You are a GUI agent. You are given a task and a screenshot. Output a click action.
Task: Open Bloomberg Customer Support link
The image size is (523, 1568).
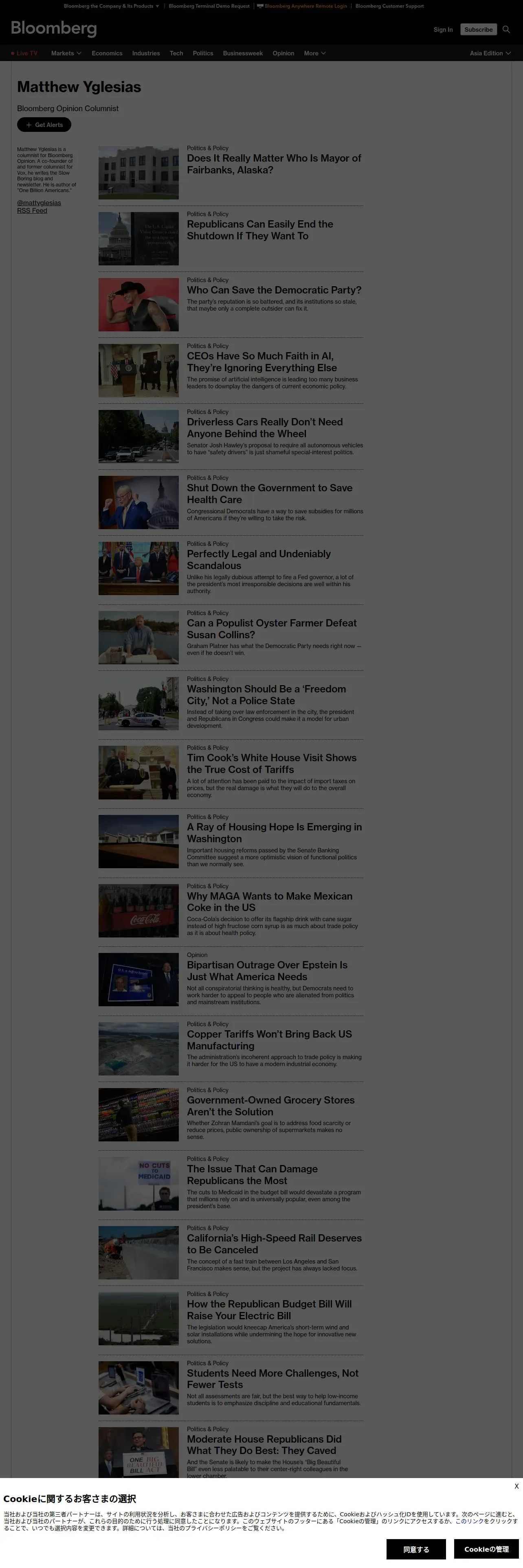[390, 6]
